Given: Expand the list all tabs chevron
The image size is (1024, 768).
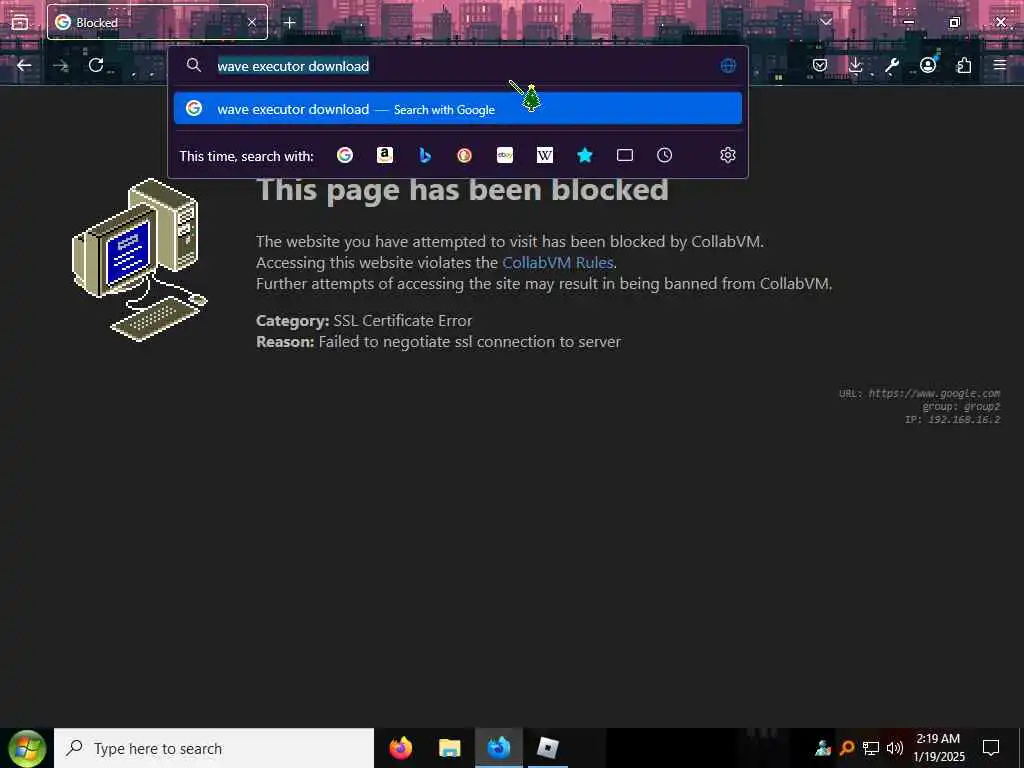Looking at the screenshot, I should click(x=826, y=22).
